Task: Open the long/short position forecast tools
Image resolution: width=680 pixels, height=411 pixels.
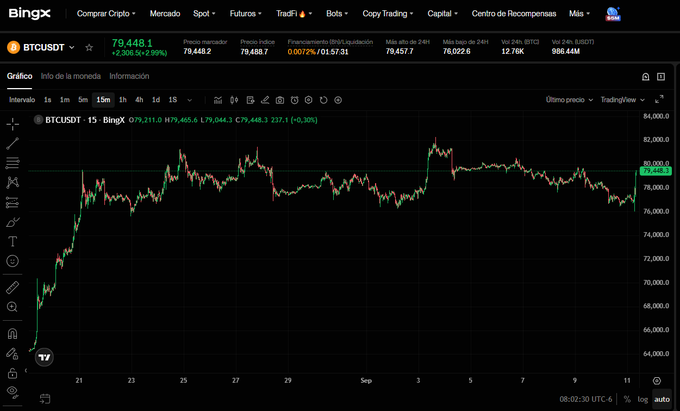Action: pyautogui.click(x=13, y=202)
